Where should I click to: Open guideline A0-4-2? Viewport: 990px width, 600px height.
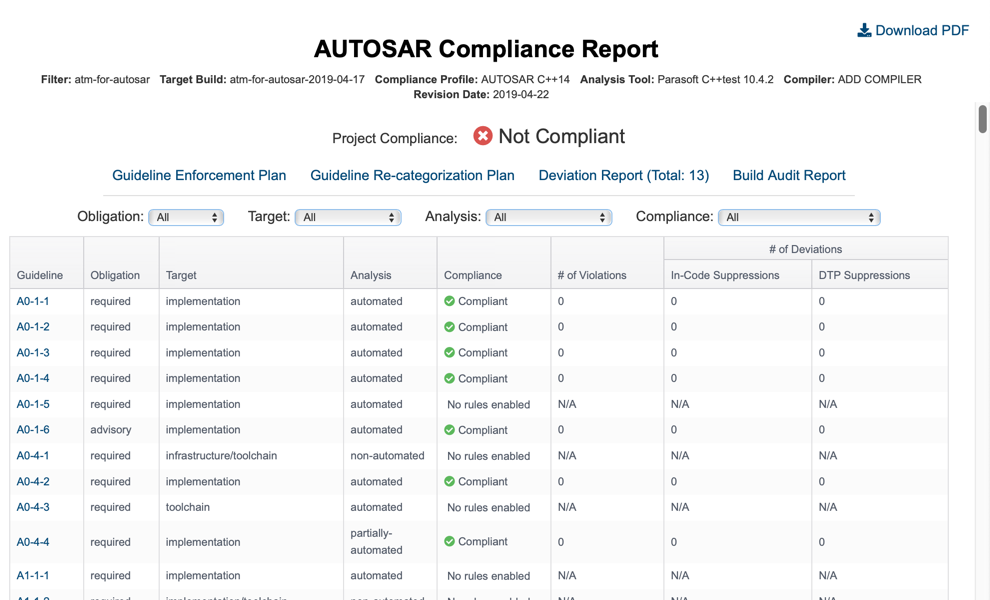[33, 481]
